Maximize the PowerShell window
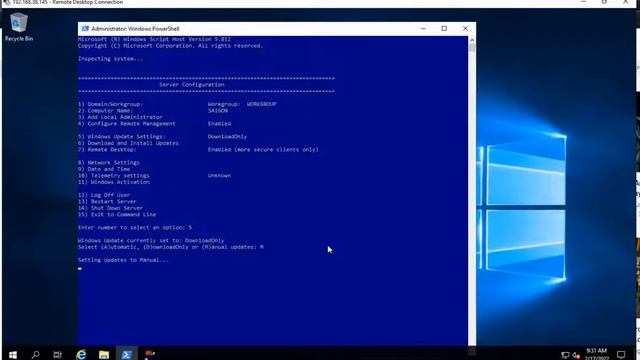Viewport: 640px width, 360px height. click(x=444, y=29)
